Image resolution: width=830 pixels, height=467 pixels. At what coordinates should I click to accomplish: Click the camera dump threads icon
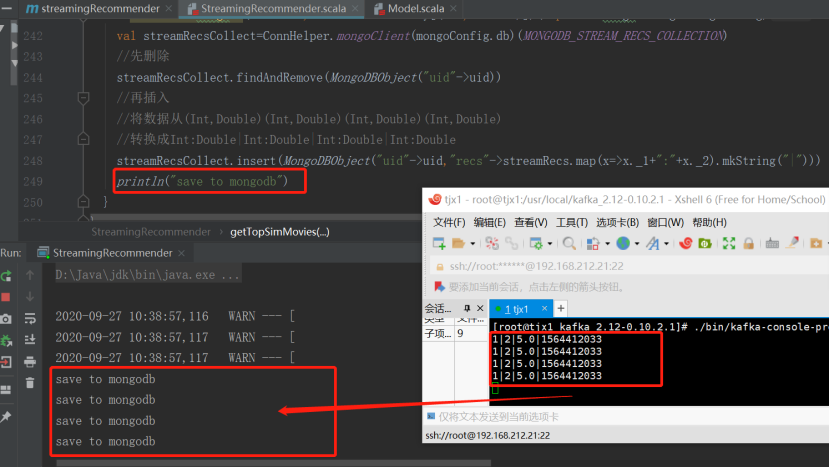pos(6,319)
